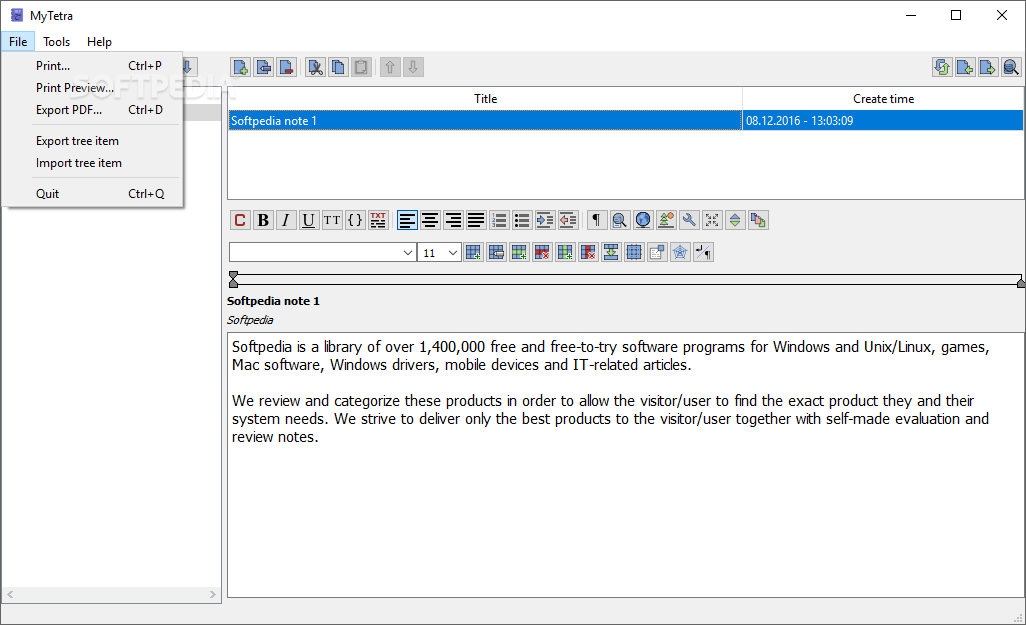1026x625 pixels.
Task: Click the edit note properties icon
Action: click(264, 67)
